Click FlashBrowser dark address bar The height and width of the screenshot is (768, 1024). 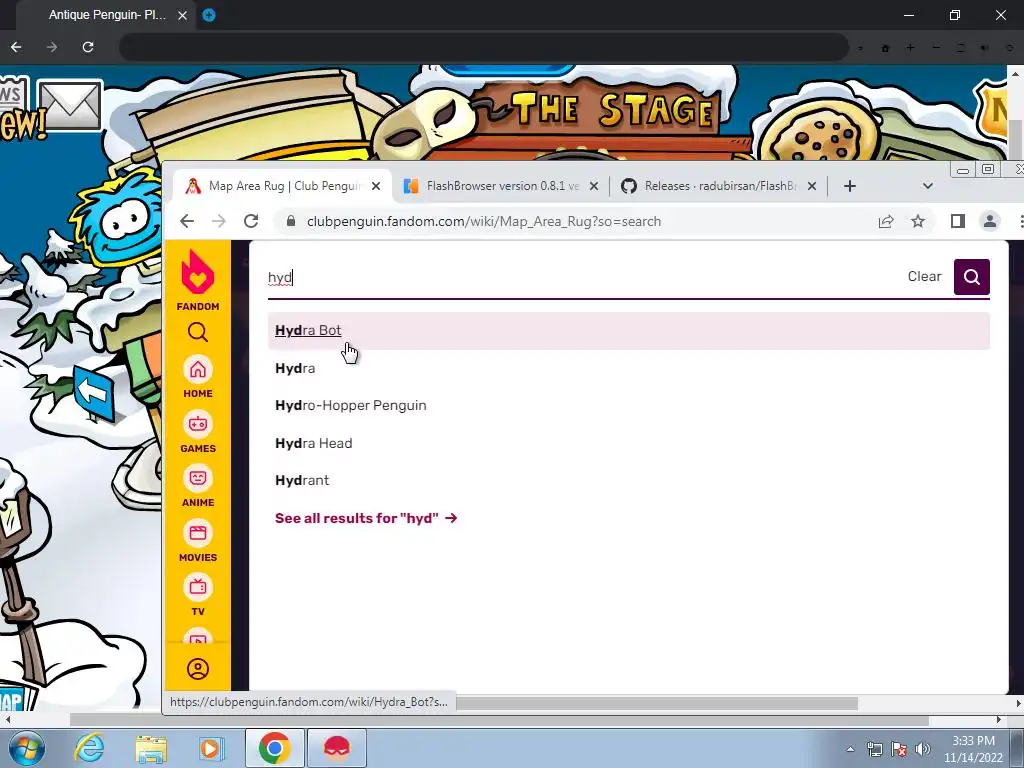click(483, 47)
